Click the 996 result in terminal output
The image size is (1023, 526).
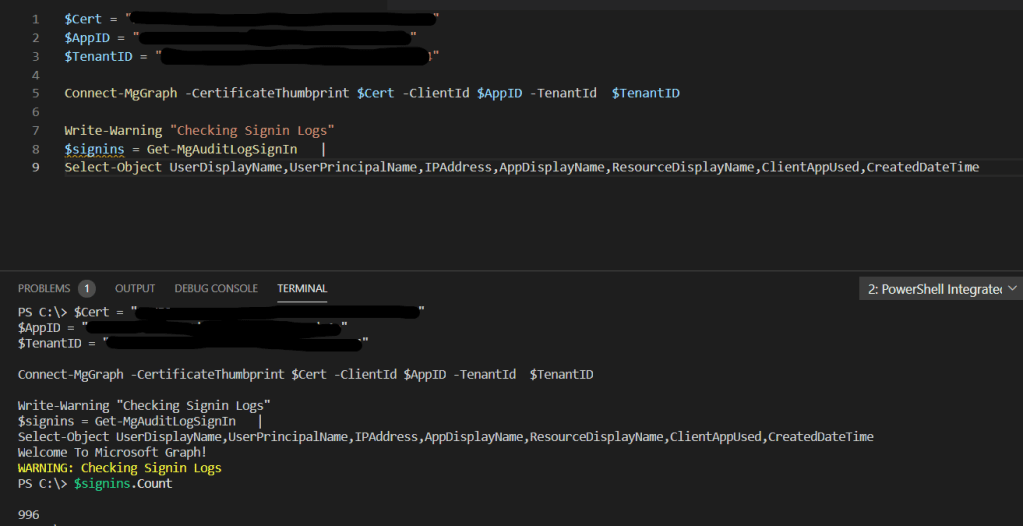(29, 514)
